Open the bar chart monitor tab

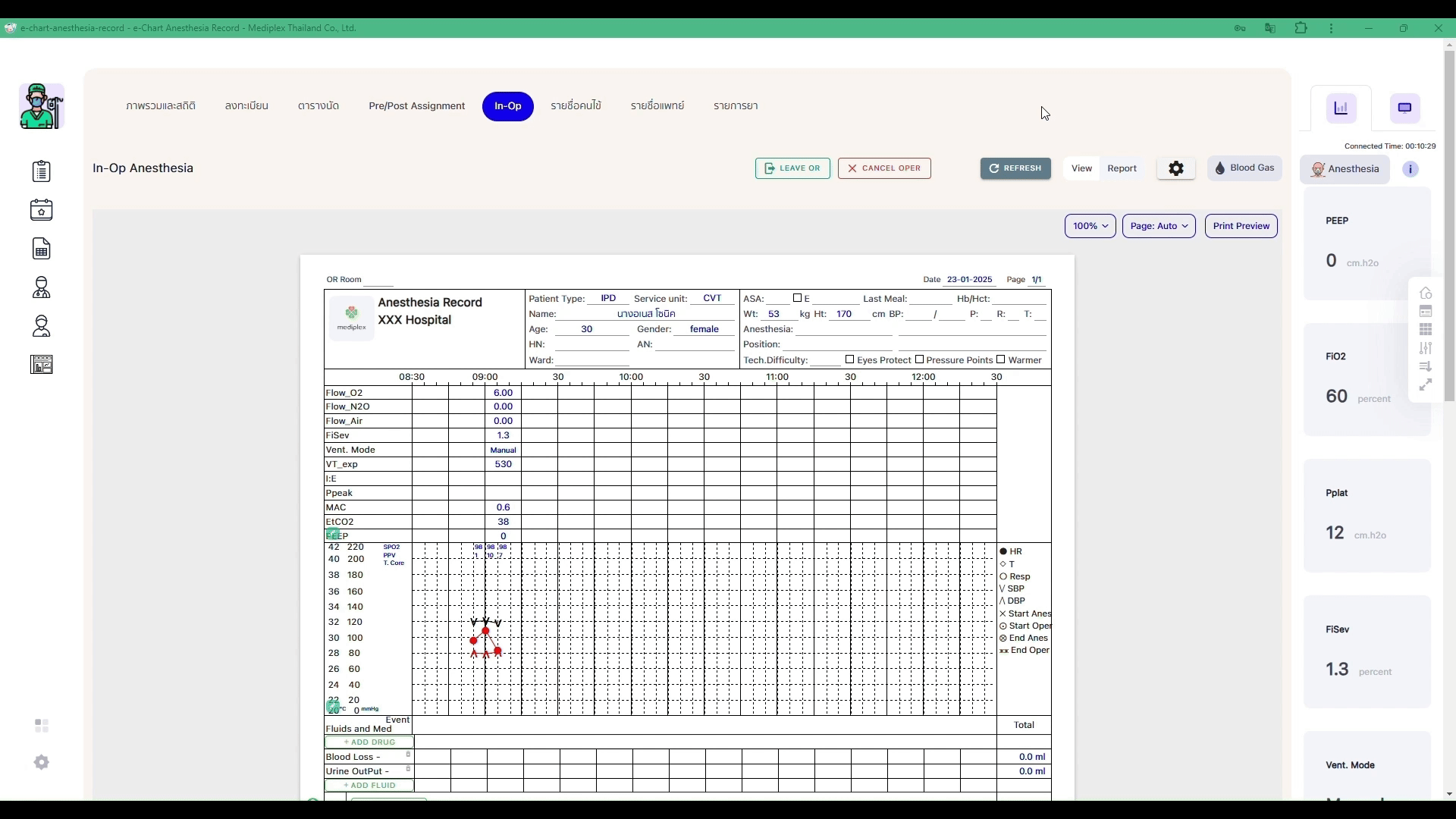(x=1341, y=108)
